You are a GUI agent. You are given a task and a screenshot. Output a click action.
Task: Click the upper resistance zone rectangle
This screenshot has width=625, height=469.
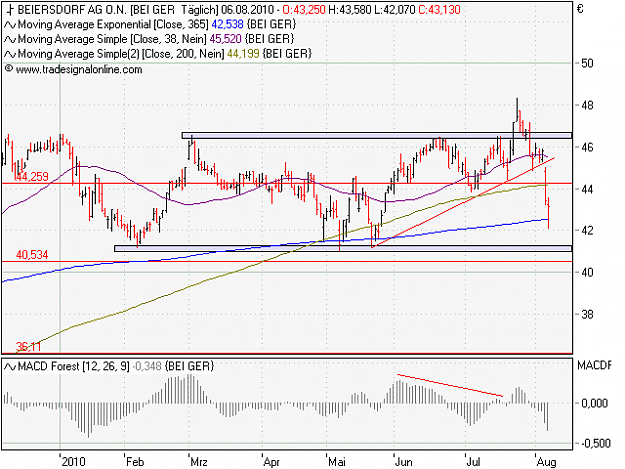[377, 135]
